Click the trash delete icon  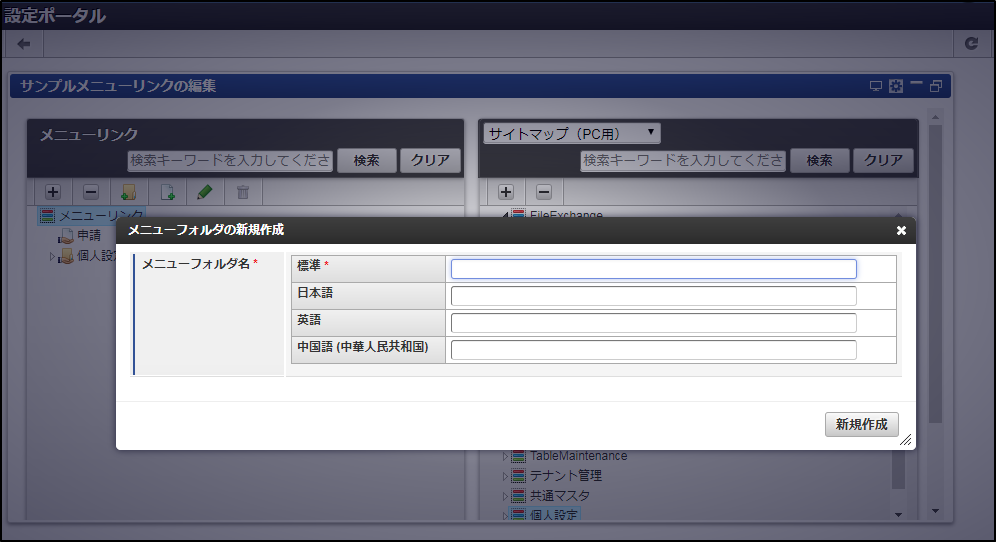tap(243, 192)
